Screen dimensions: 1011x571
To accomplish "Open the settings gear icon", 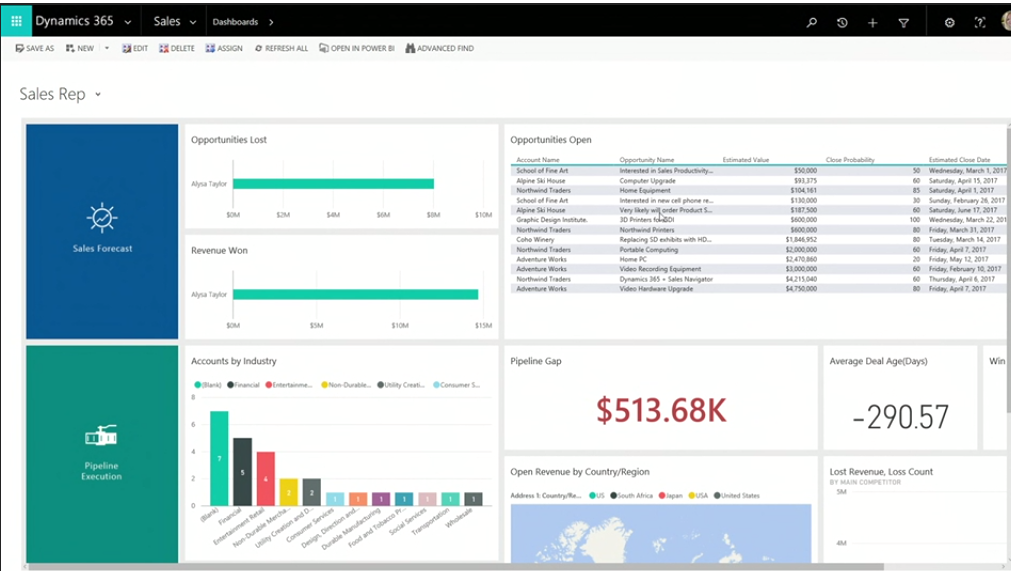I will 949,22.
